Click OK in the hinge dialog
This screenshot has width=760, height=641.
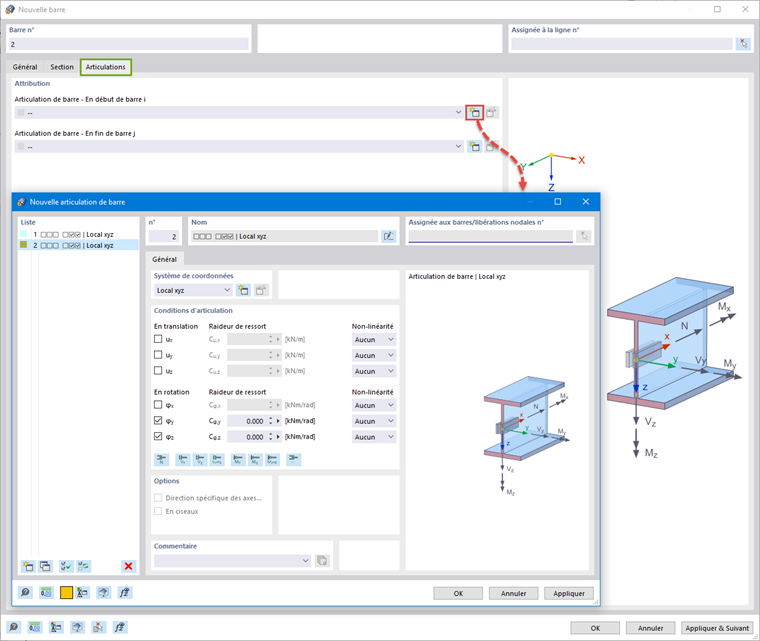(x=458, y=593)
